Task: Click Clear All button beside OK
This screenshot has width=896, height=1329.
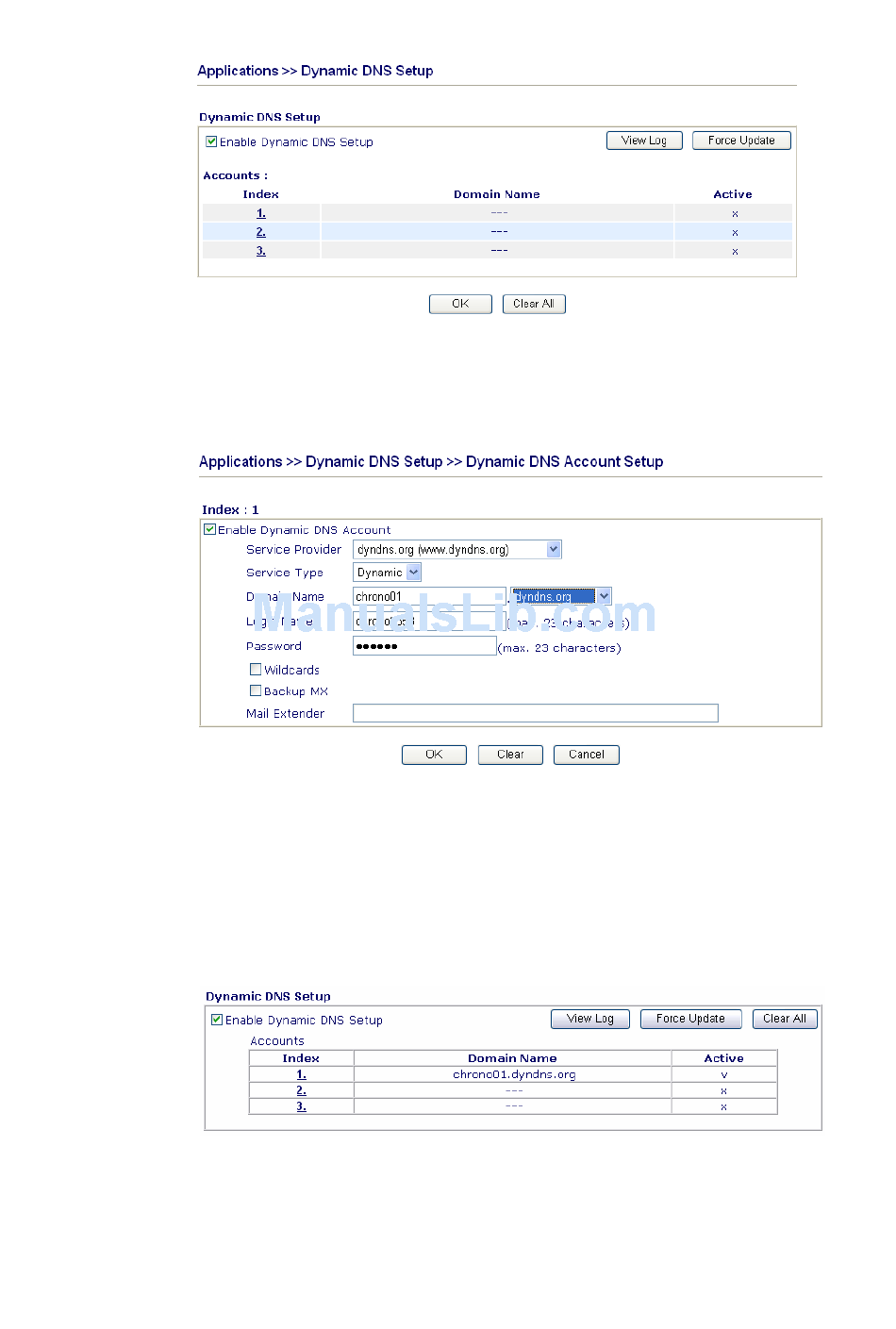Action: pyautogui.click(x=534, y=304)
